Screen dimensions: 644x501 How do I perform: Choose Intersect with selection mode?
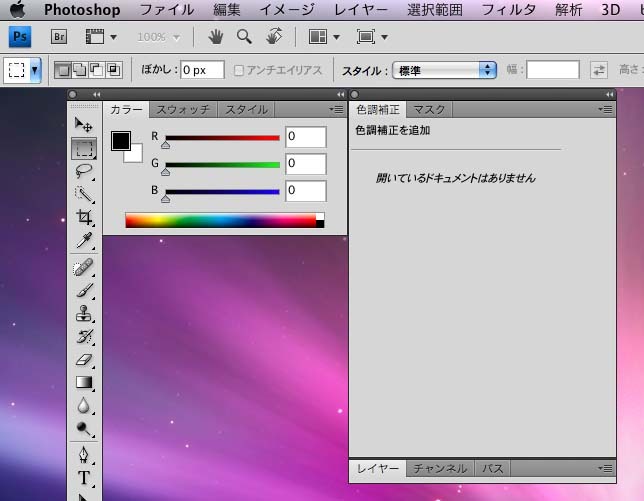[x=114, y=70]
